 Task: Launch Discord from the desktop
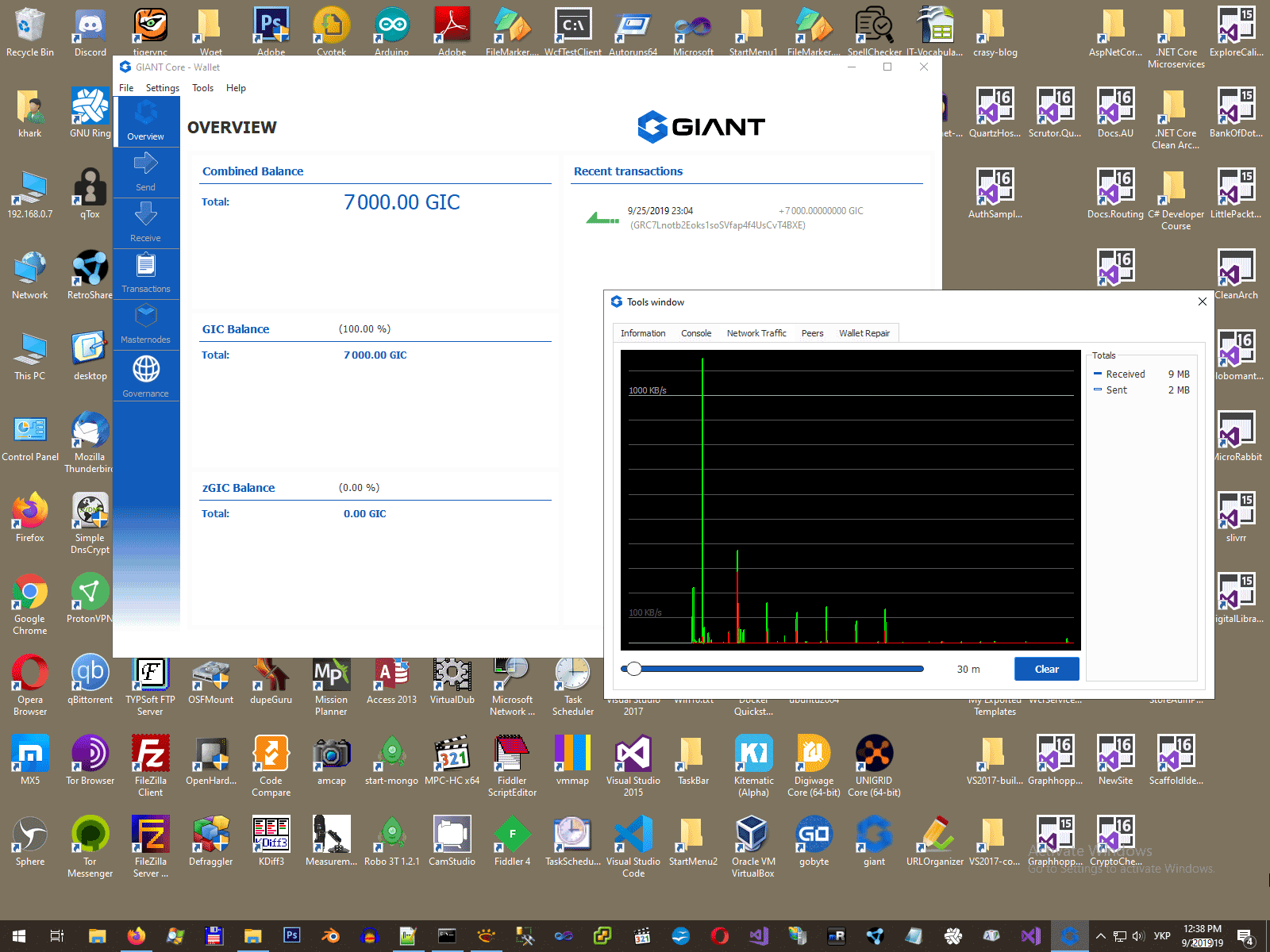tap(90, 33)
